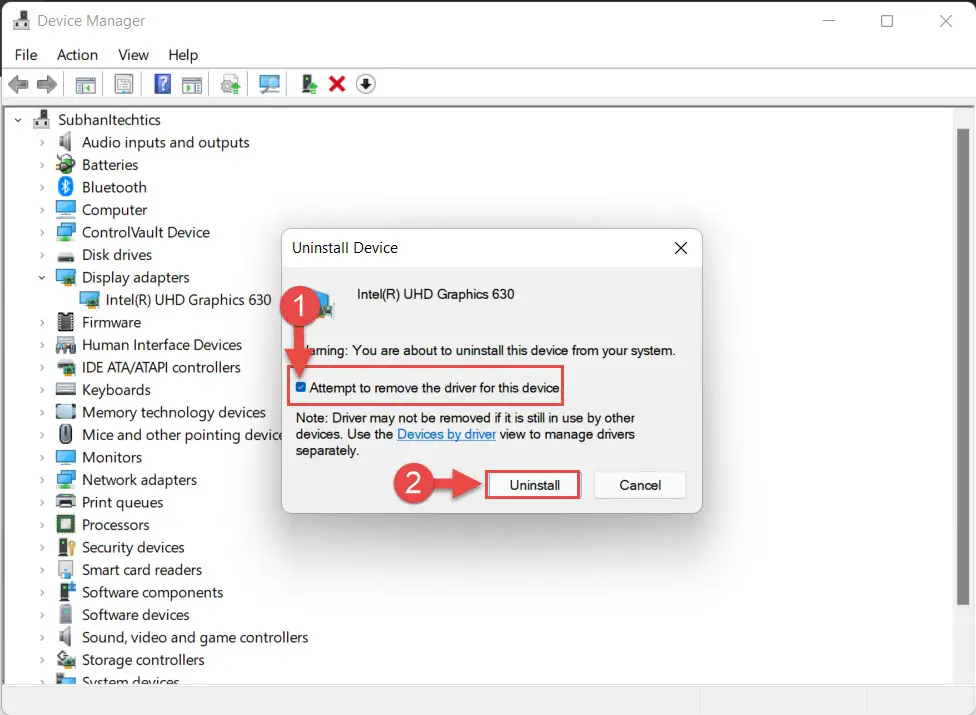This screenshot has height=715, width=976.
Task: Click the Processors chip icon
Action: tap(65, 524)
